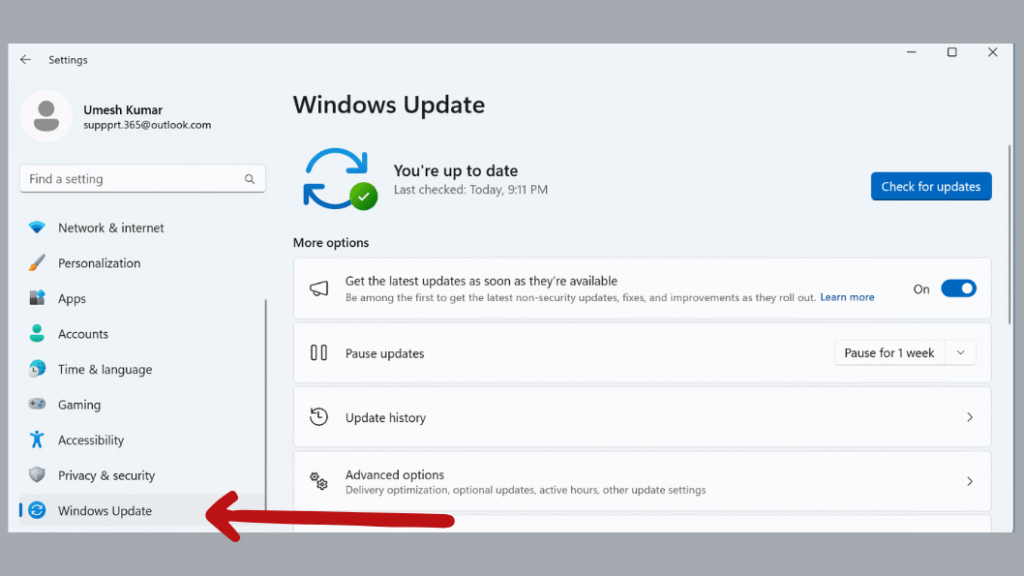This screenshot has height=576, width=1024.
Task: Open the pause duration dropdown arrow
Action: (960, 353)
